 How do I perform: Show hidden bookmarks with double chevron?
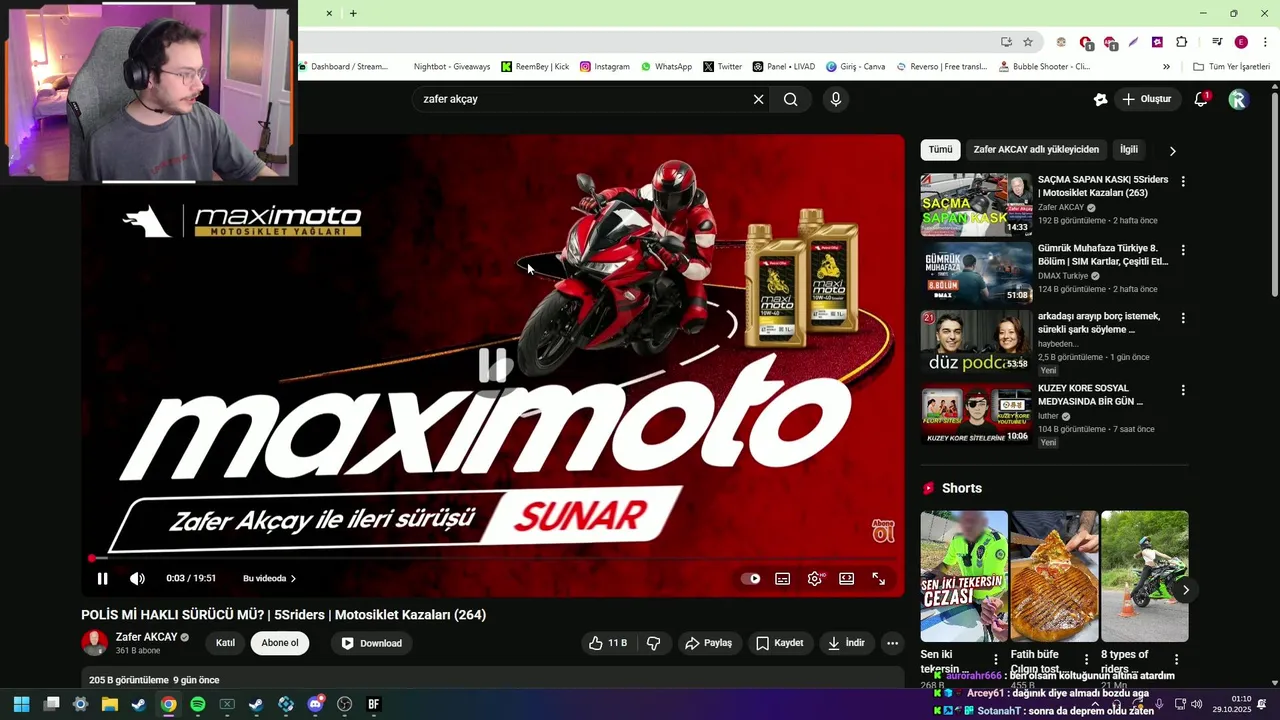(x=1166, y=67)
